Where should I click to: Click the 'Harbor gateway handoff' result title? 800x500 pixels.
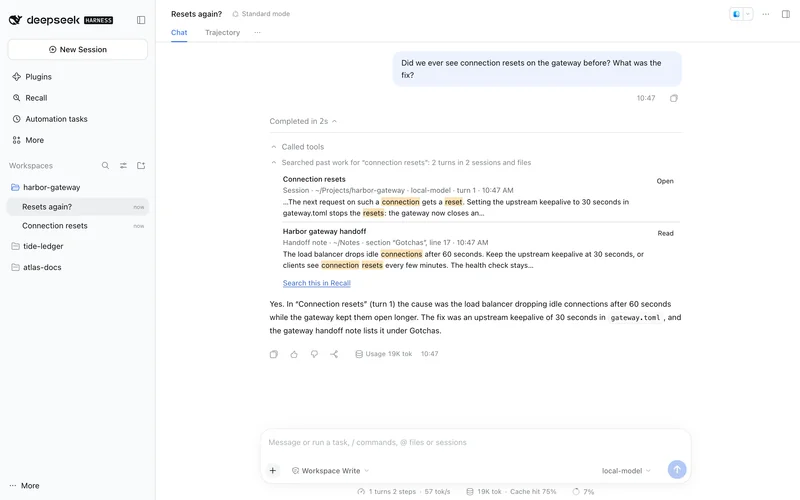click(324, 231)
